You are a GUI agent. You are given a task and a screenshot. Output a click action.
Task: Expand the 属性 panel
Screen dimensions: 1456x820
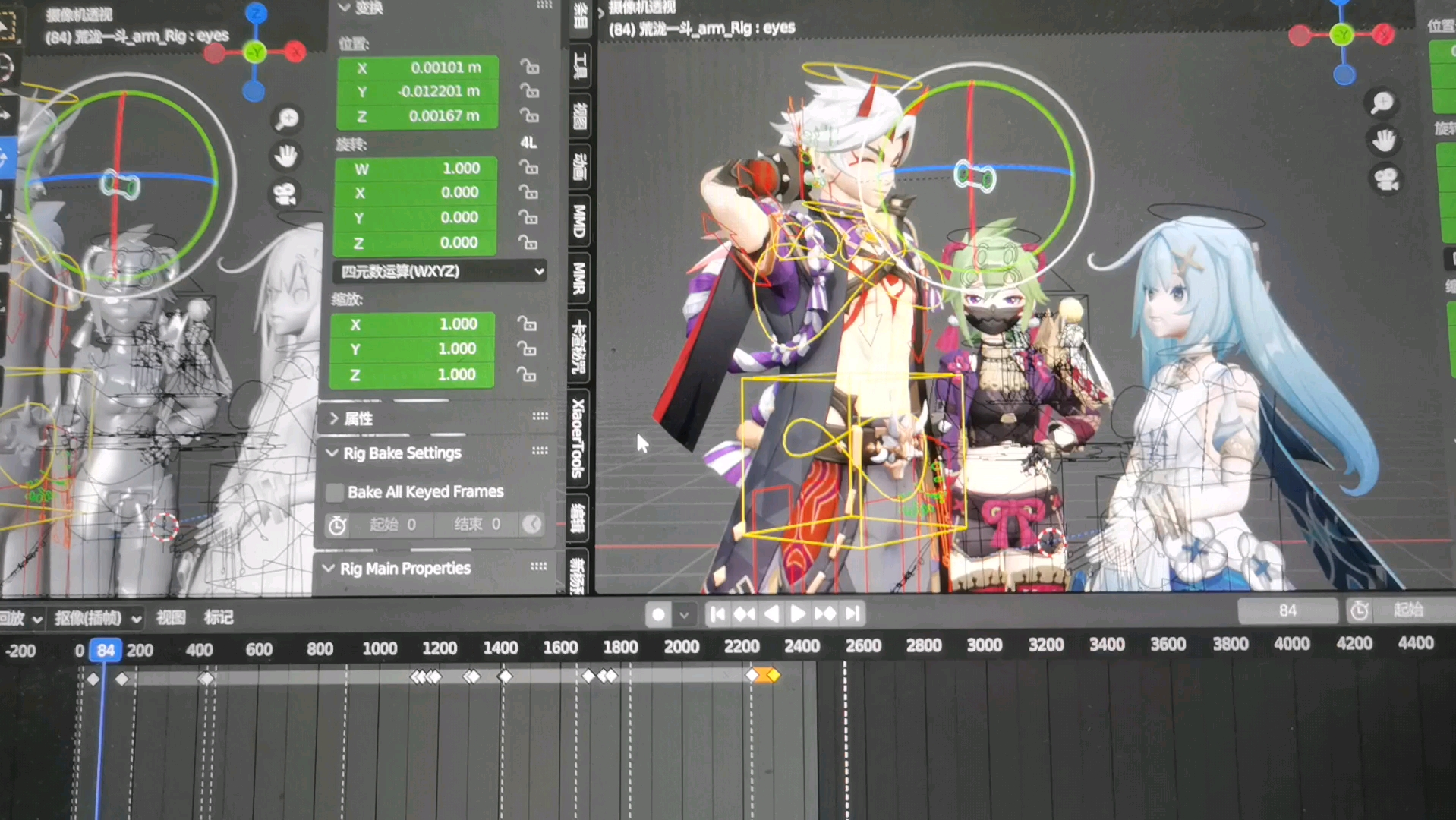click(334, 418)
